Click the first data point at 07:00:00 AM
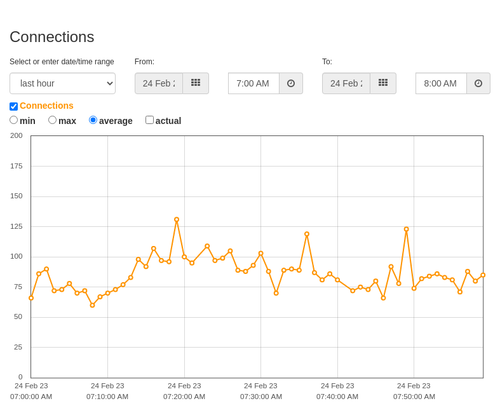This screenshot has width=500, height=403. pyautogui.click(x=31, y=298)
